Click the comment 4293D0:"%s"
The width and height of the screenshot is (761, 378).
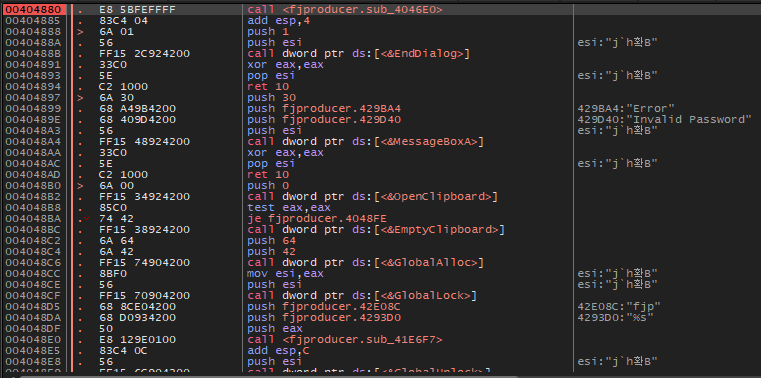(x=615, y=318)
